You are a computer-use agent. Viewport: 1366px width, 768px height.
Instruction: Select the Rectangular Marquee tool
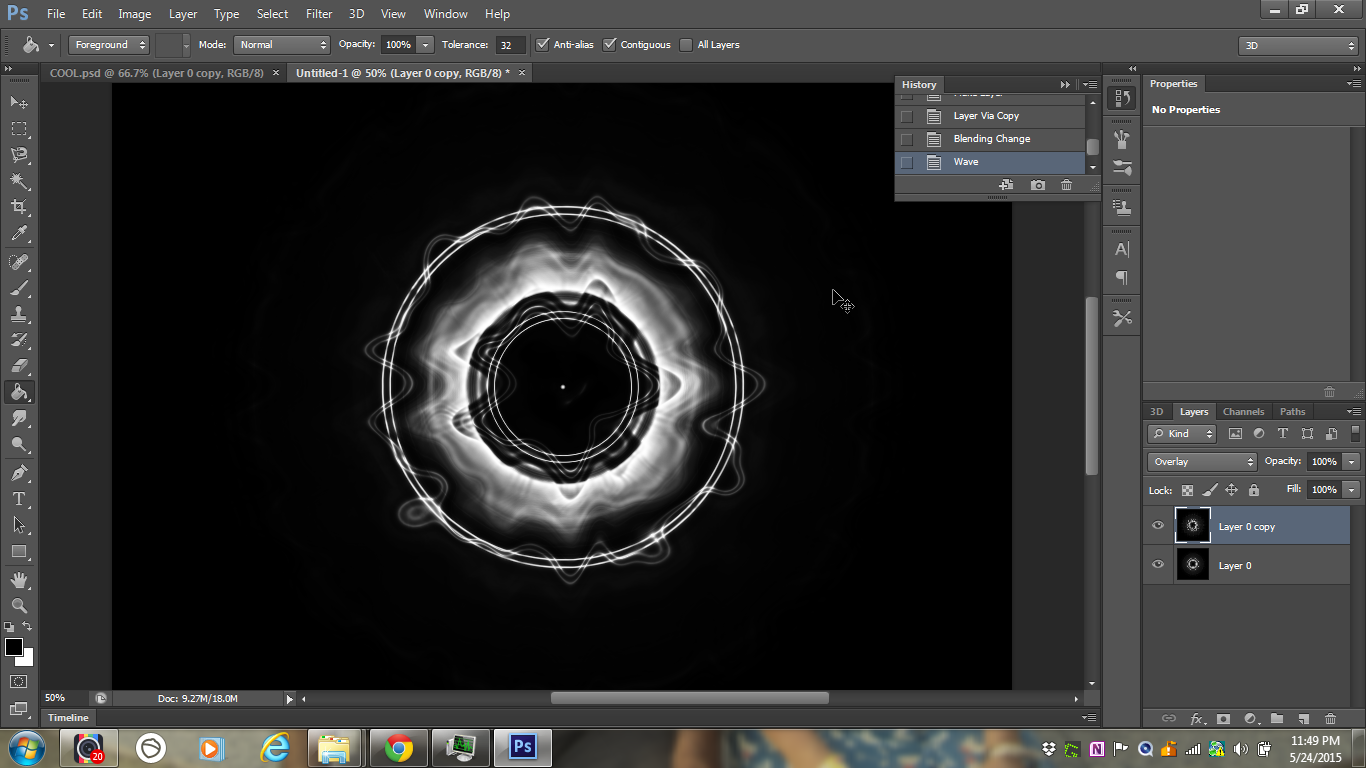point(19,128)
